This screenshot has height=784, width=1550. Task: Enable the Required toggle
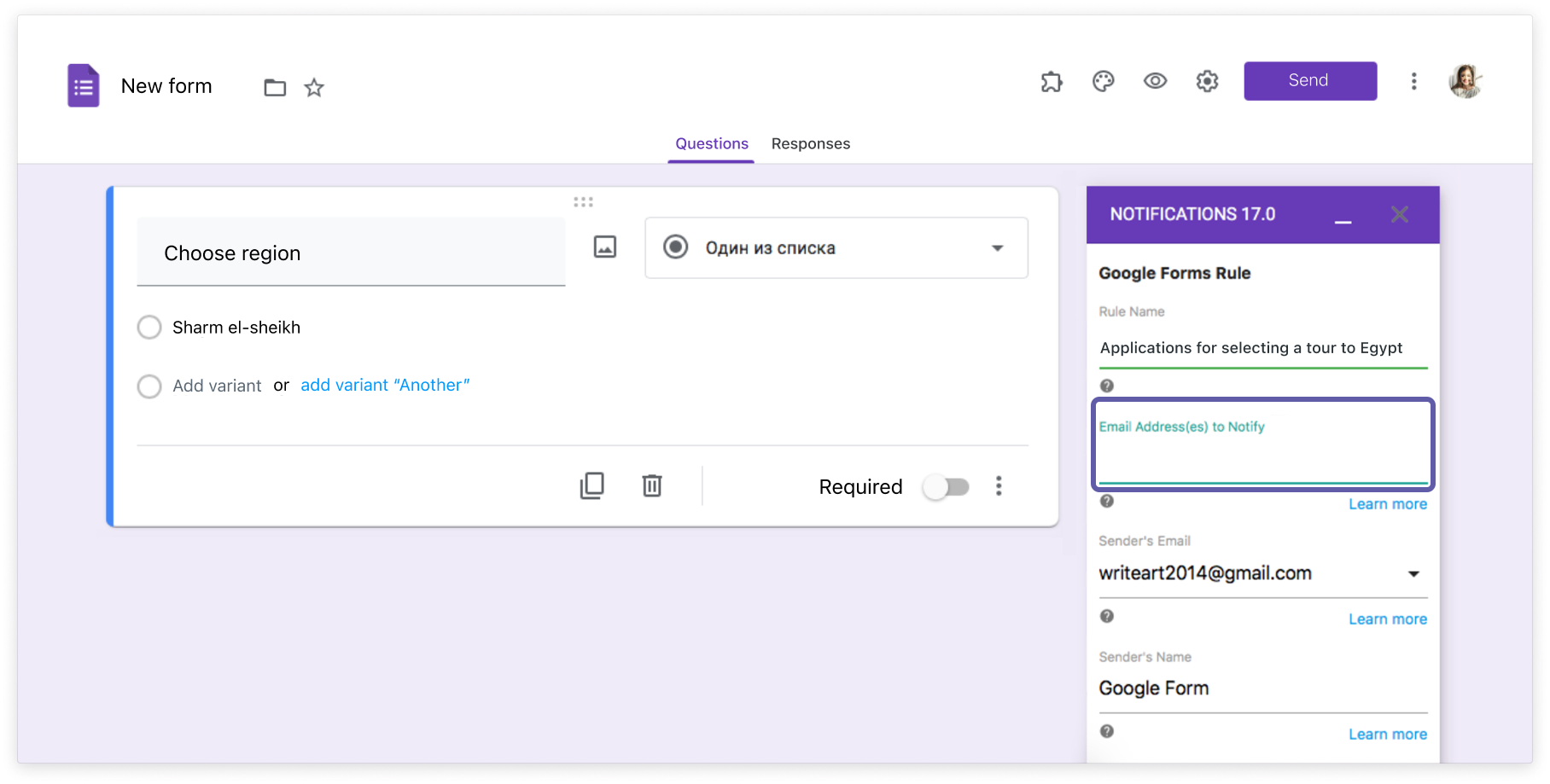946,486
